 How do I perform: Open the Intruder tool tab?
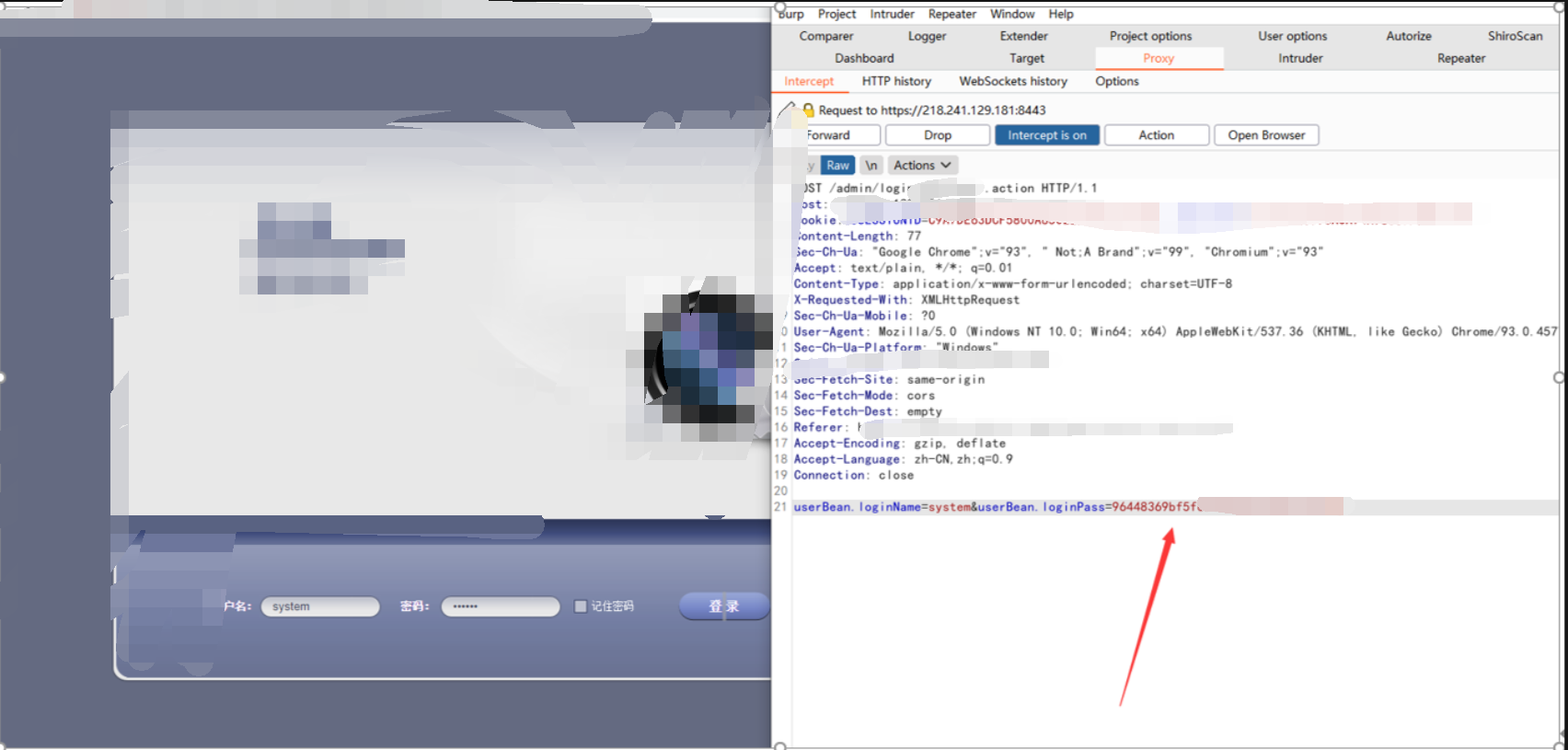[1300, 58]
